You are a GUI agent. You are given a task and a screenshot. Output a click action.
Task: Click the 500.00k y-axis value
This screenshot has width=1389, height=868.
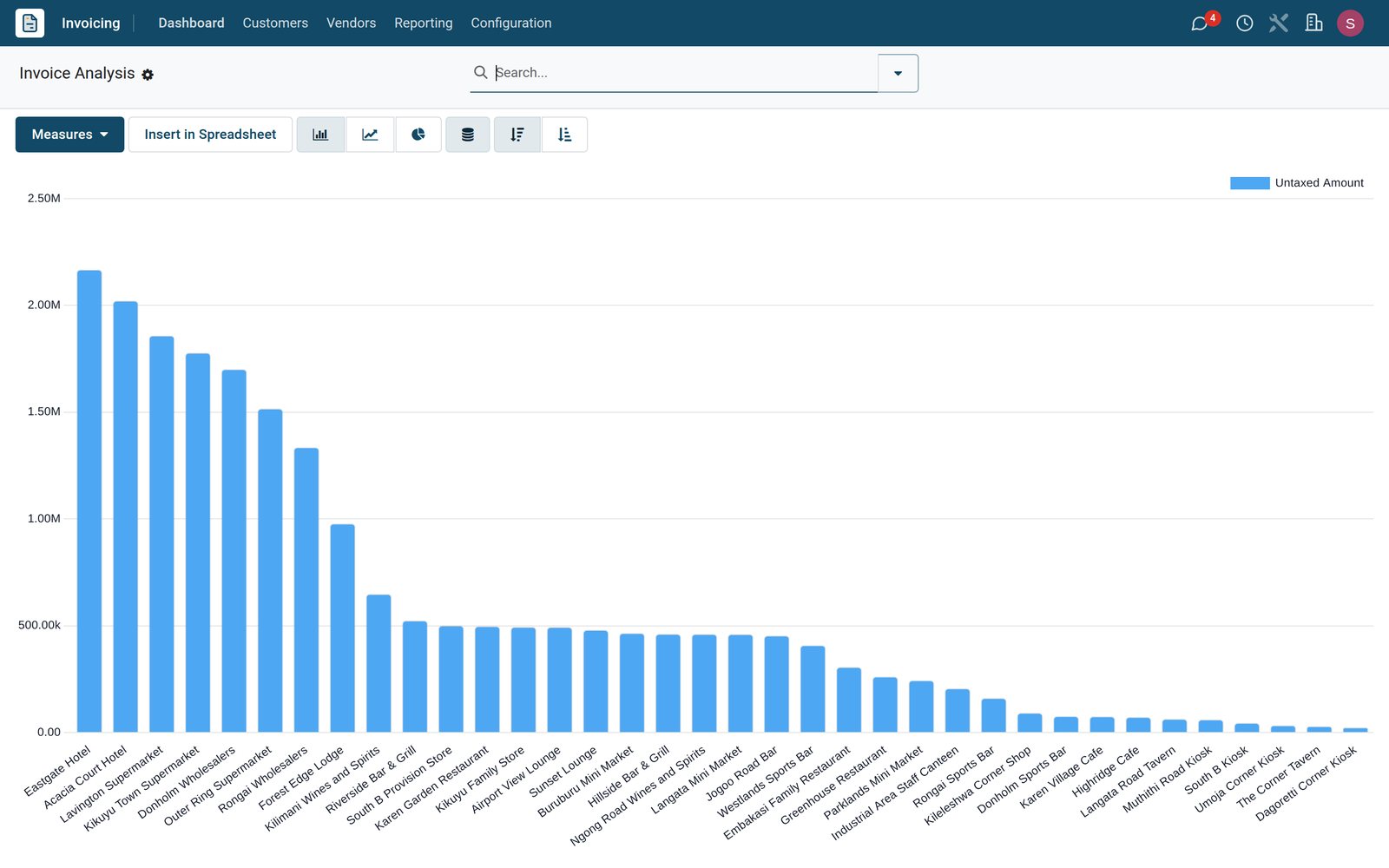[40, 626]
